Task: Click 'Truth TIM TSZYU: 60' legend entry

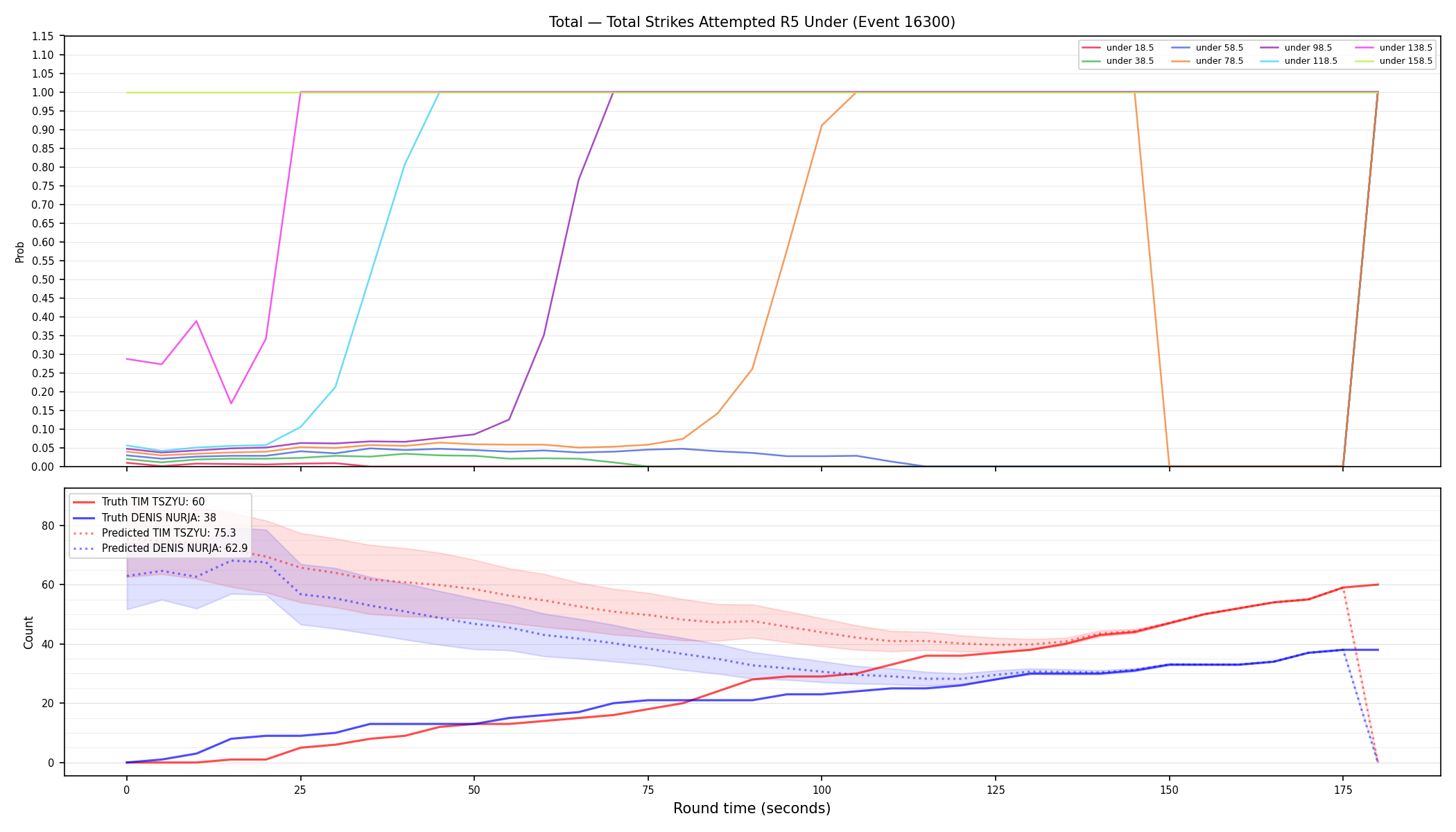Action: 139,502
